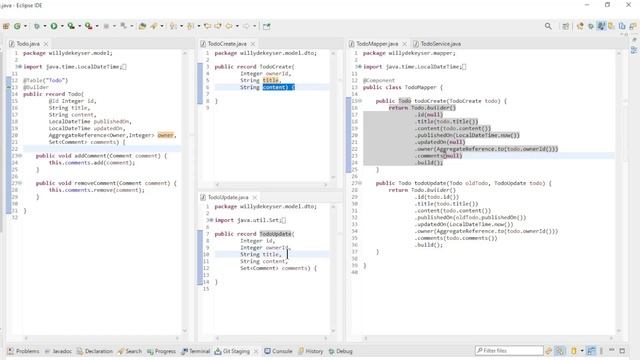Select the TodoCreate.java editor tab
This screenshot has width=640, height=360.
click(227, 44)
